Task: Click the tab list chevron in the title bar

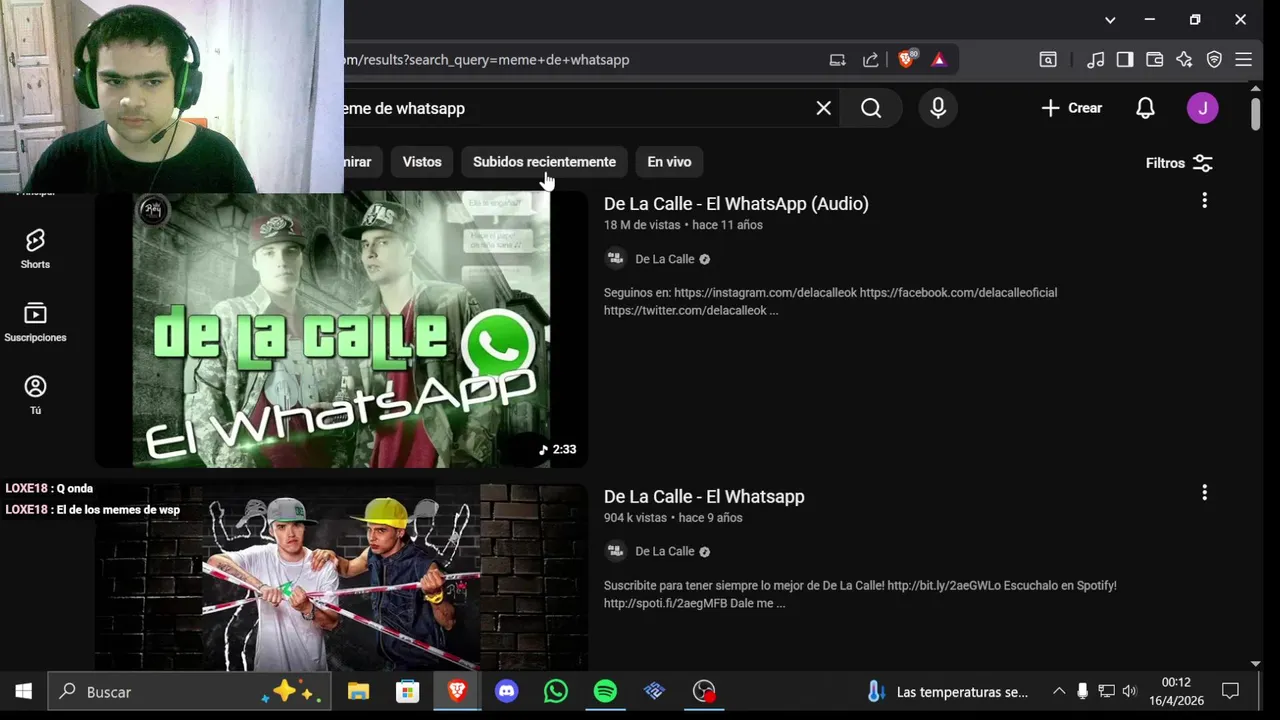Action: [x=1110, y=20]
